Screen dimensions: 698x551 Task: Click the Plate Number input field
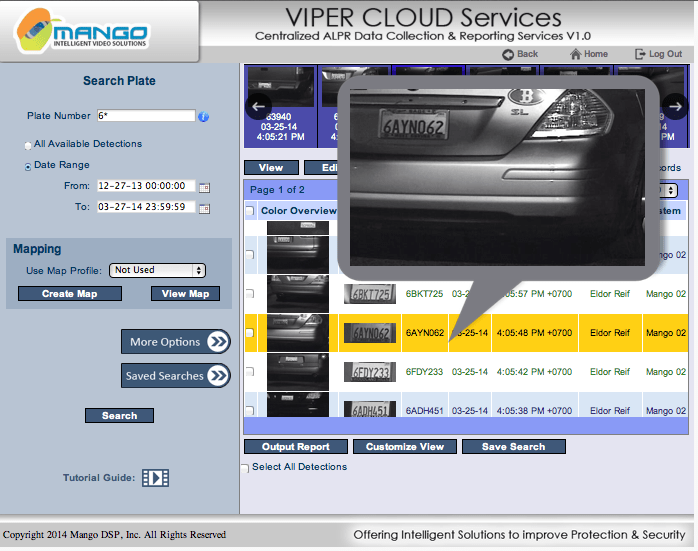[146, 116]
